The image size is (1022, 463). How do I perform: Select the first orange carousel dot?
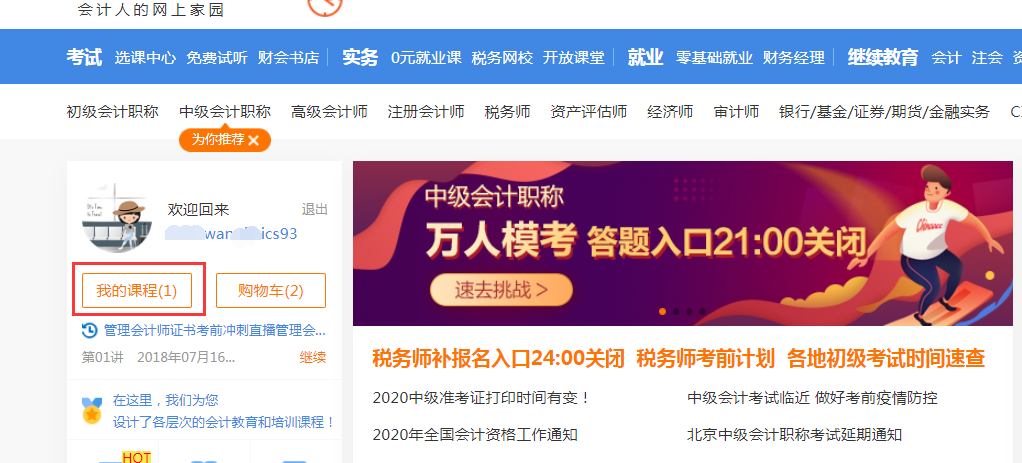tap(663, 312)
